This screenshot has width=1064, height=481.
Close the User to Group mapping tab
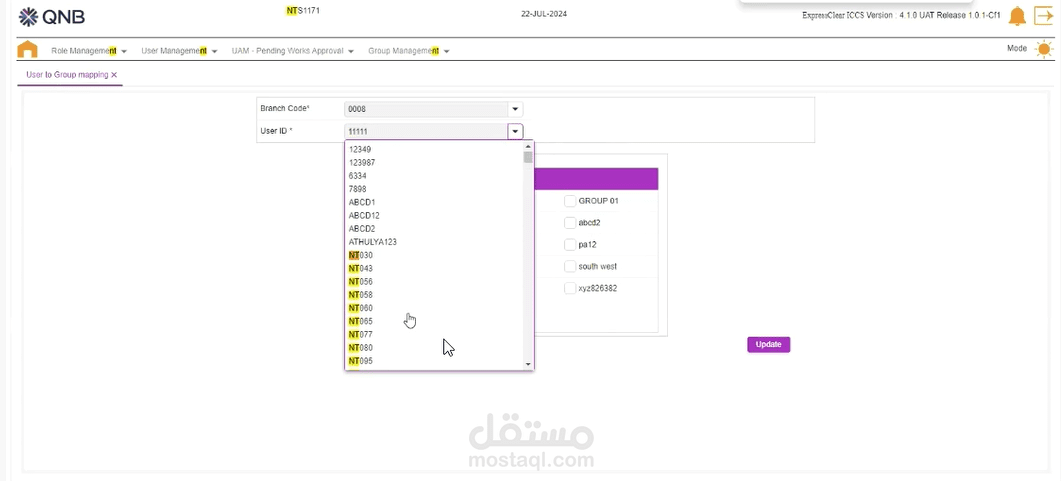pyautogui.click(x=114, y=75)
